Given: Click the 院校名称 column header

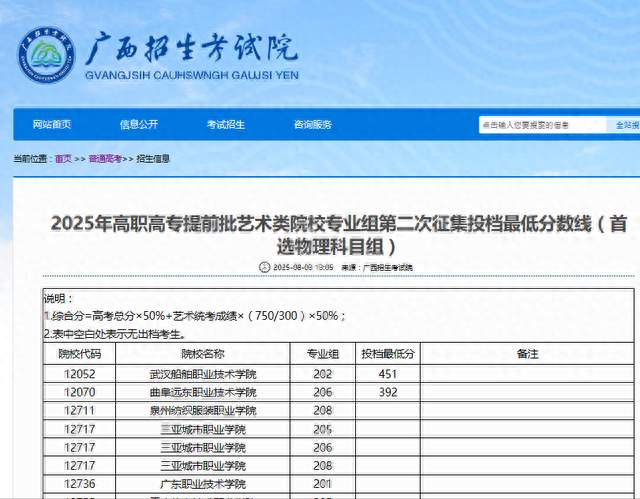Looking at the screenshot, I should click(203, 354).
